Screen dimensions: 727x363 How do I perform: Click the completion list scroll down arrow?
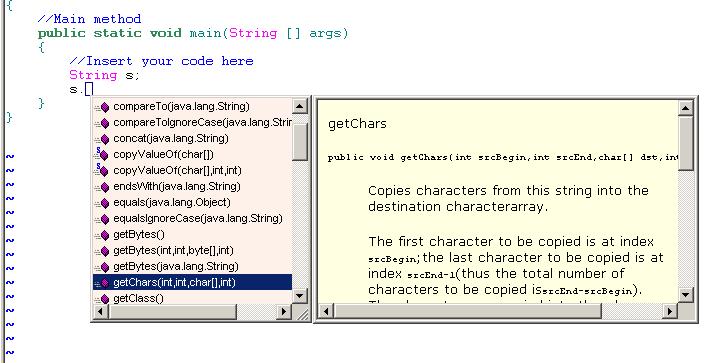[x=300, y=296]
